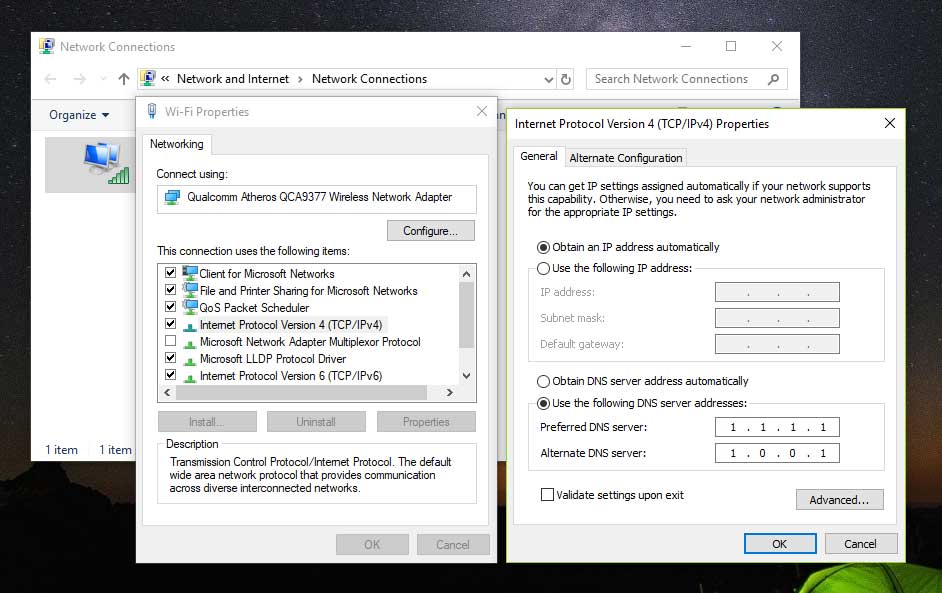Viewport: 942px width, 593px height.
Task: Go up one level with Up arrow
Action: tap(124, 79)
